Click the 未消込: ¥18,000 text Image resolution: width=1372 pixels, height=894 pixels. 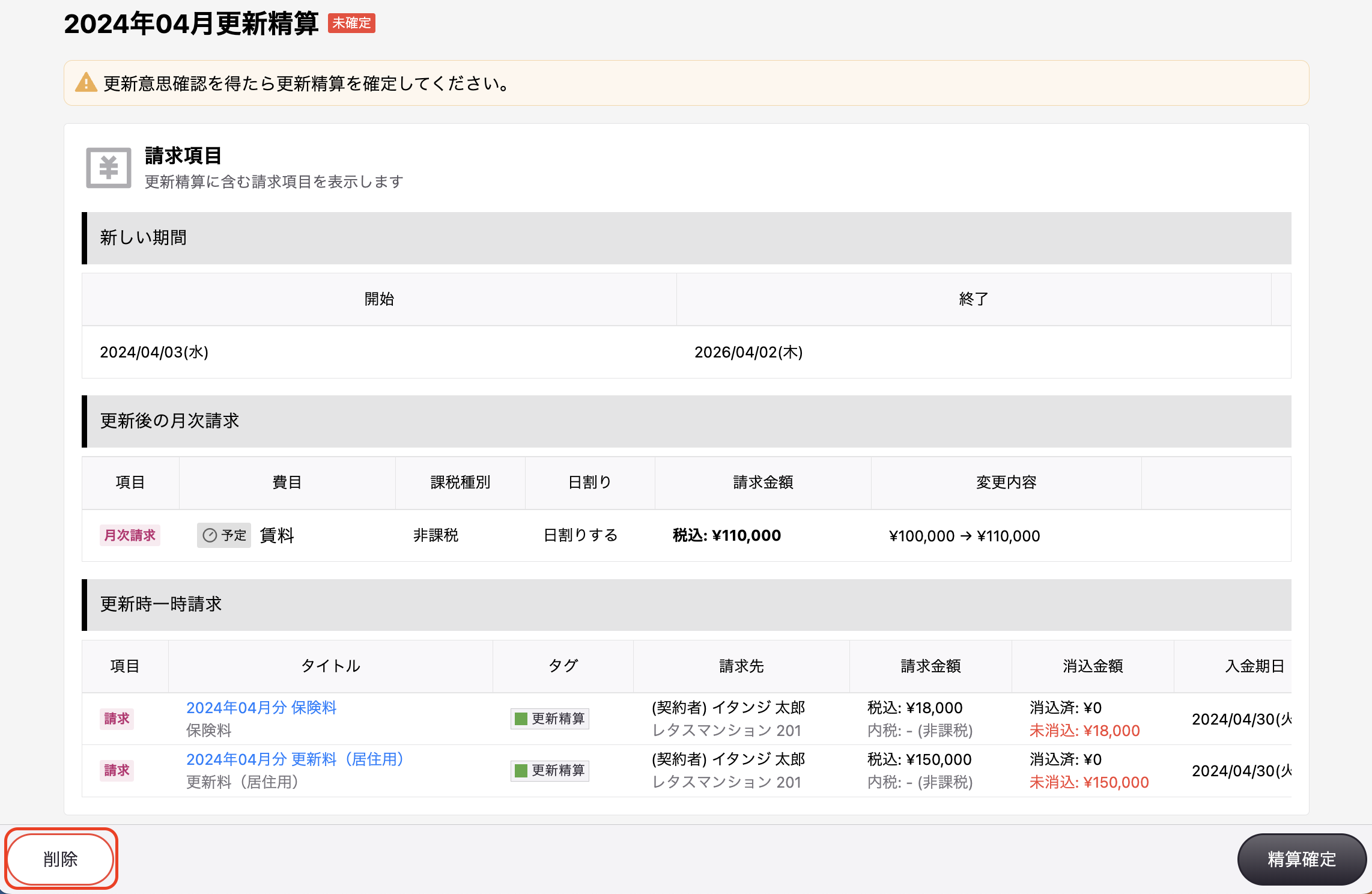pos(1085,731)
